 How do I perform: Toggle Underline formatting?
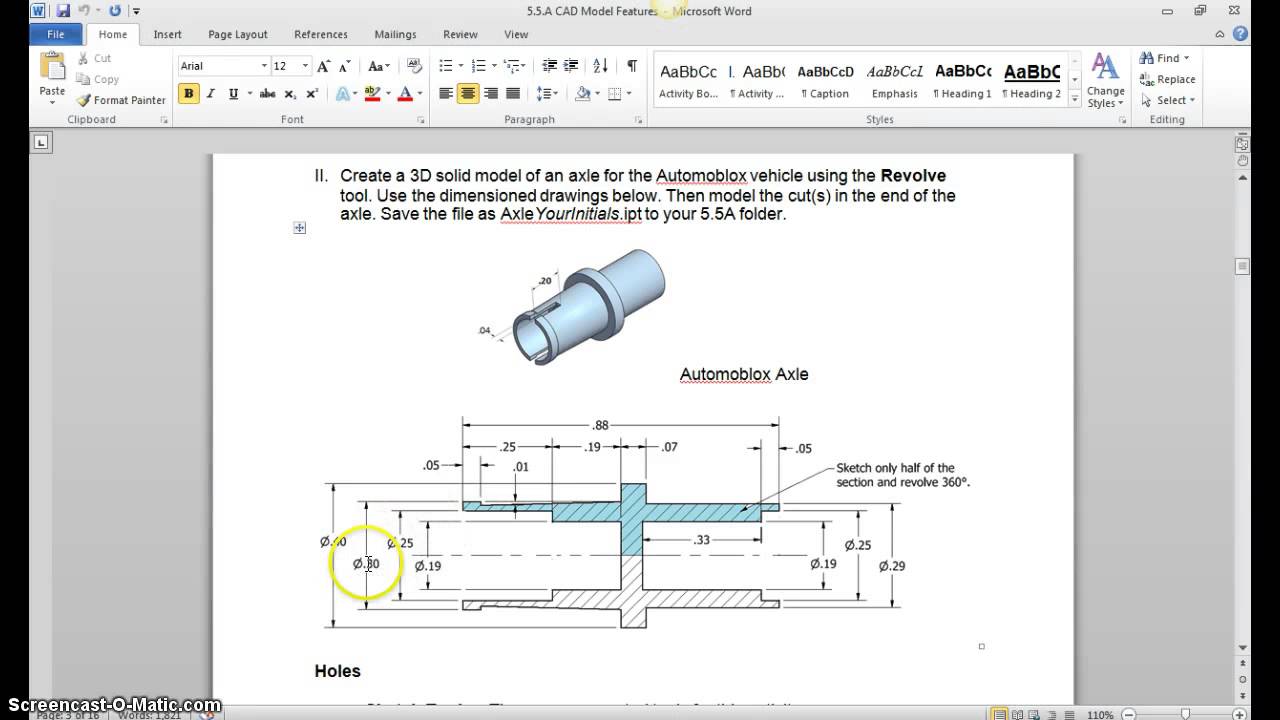click(x=233, y=94)
